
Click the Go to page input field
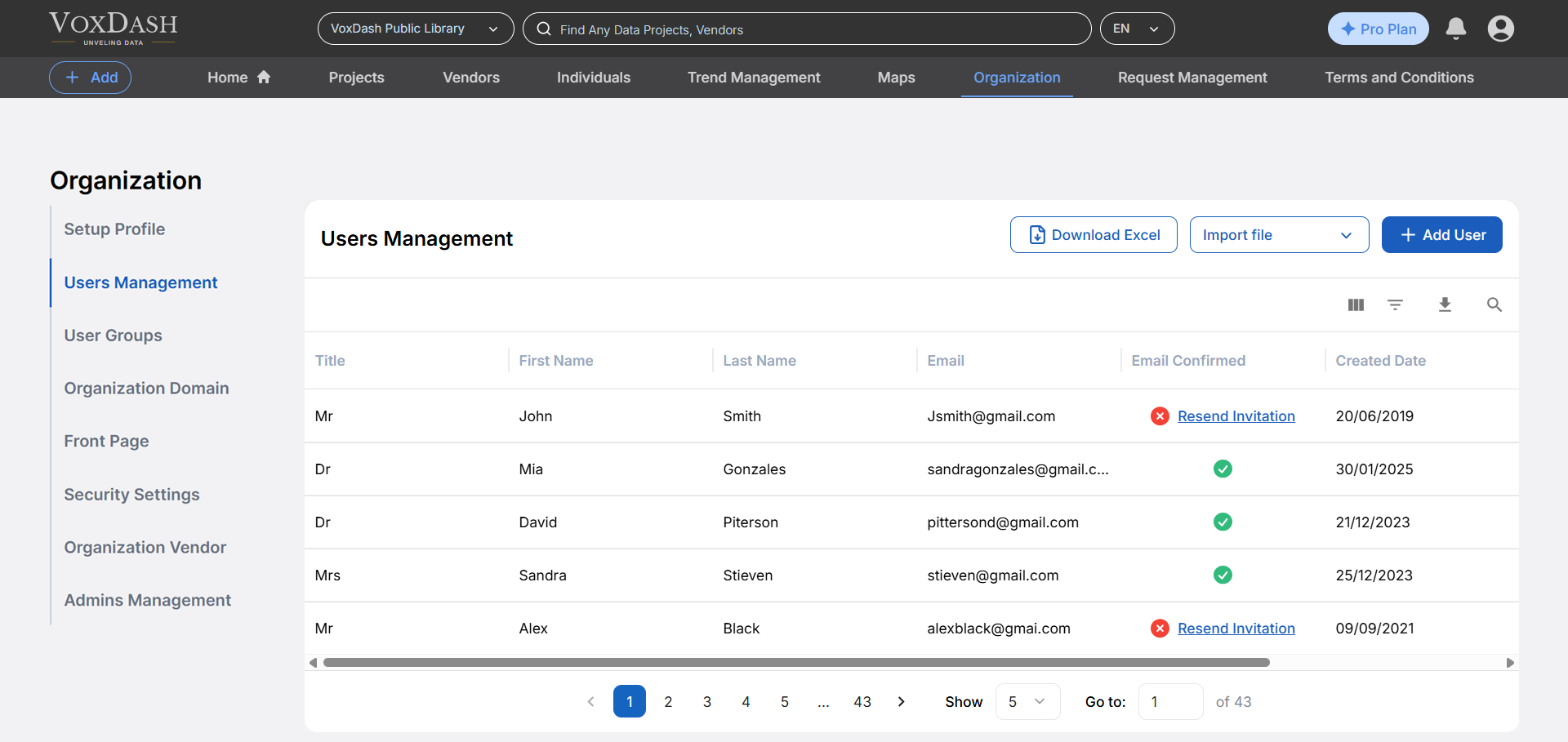point(1170,701)
